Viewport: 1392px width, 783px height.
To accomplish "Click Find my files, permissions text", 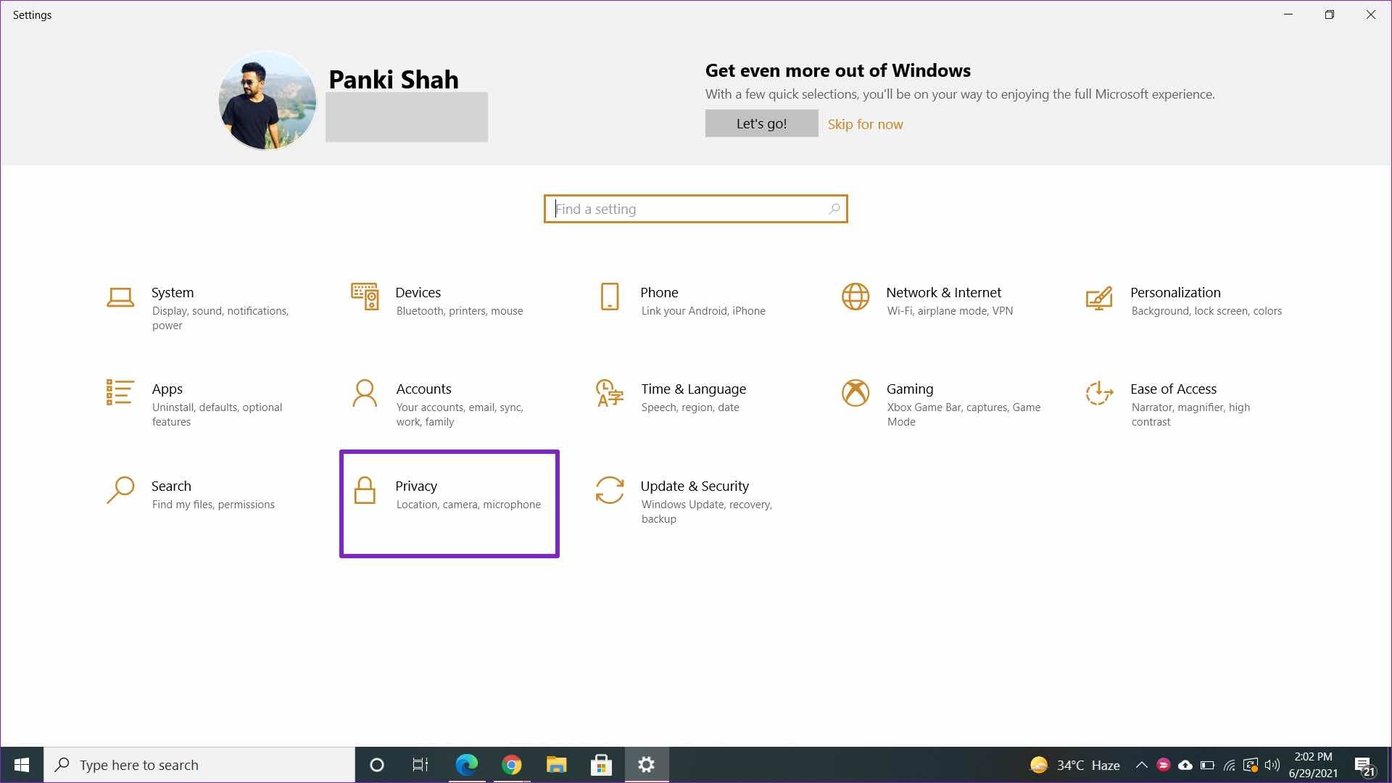I will click(x=213, y=504).
